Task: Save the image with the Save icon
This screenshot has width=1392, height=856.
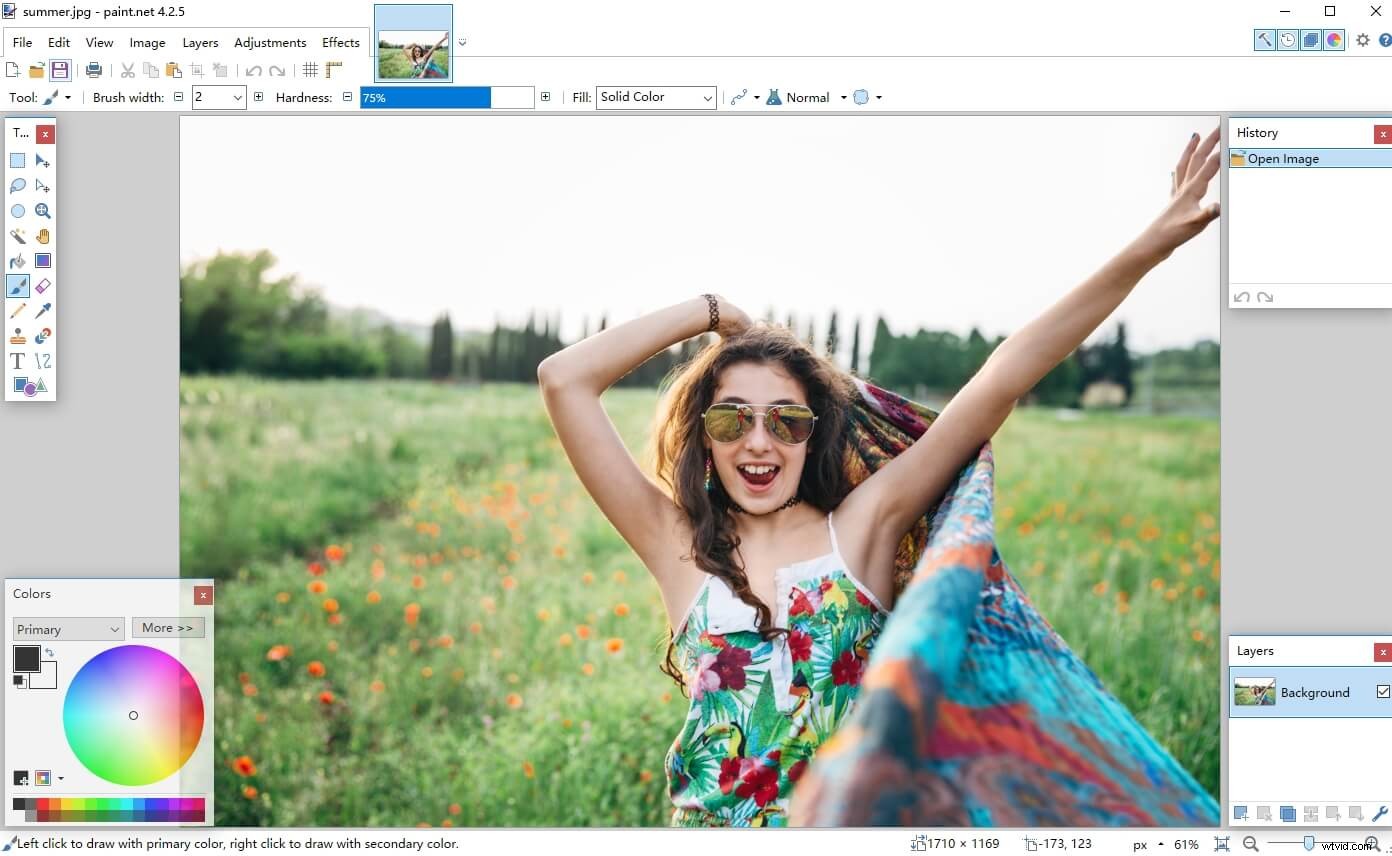Action: click(x=59, y=69)
